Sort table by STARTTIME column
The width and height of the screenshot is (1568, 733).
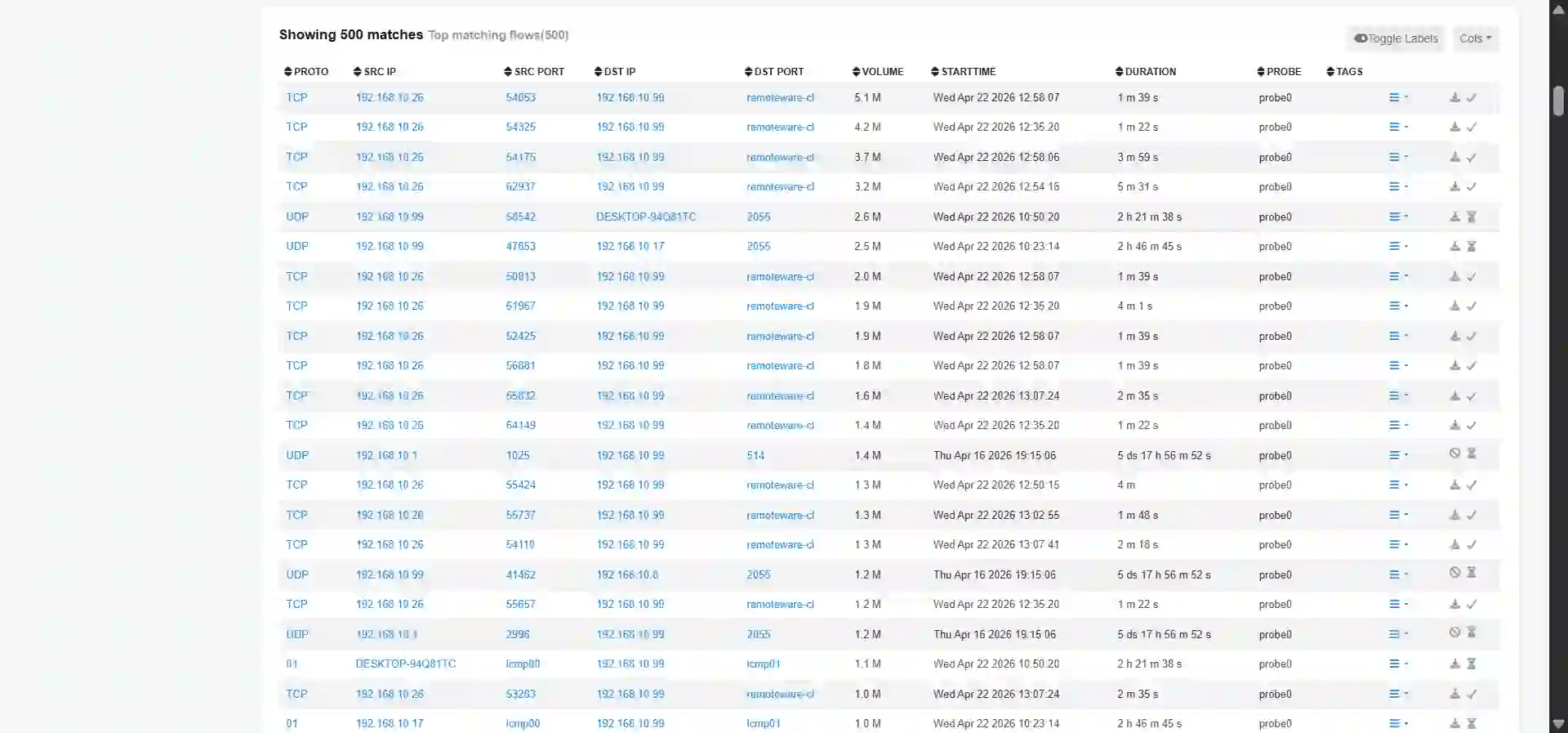click(964, 72)
